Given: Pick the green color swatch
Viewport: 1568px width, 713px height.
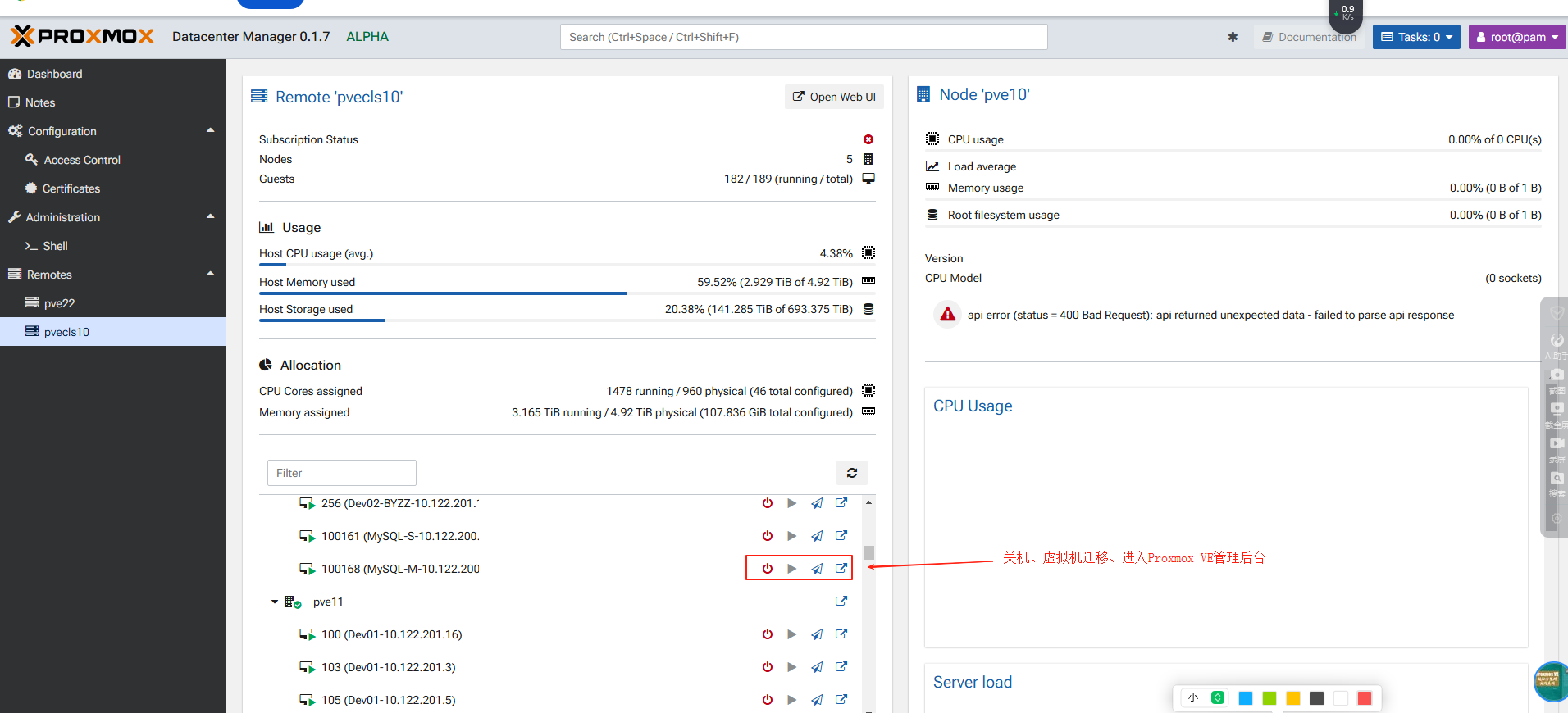Looking at the screenshot, I should coord(1269,698).
